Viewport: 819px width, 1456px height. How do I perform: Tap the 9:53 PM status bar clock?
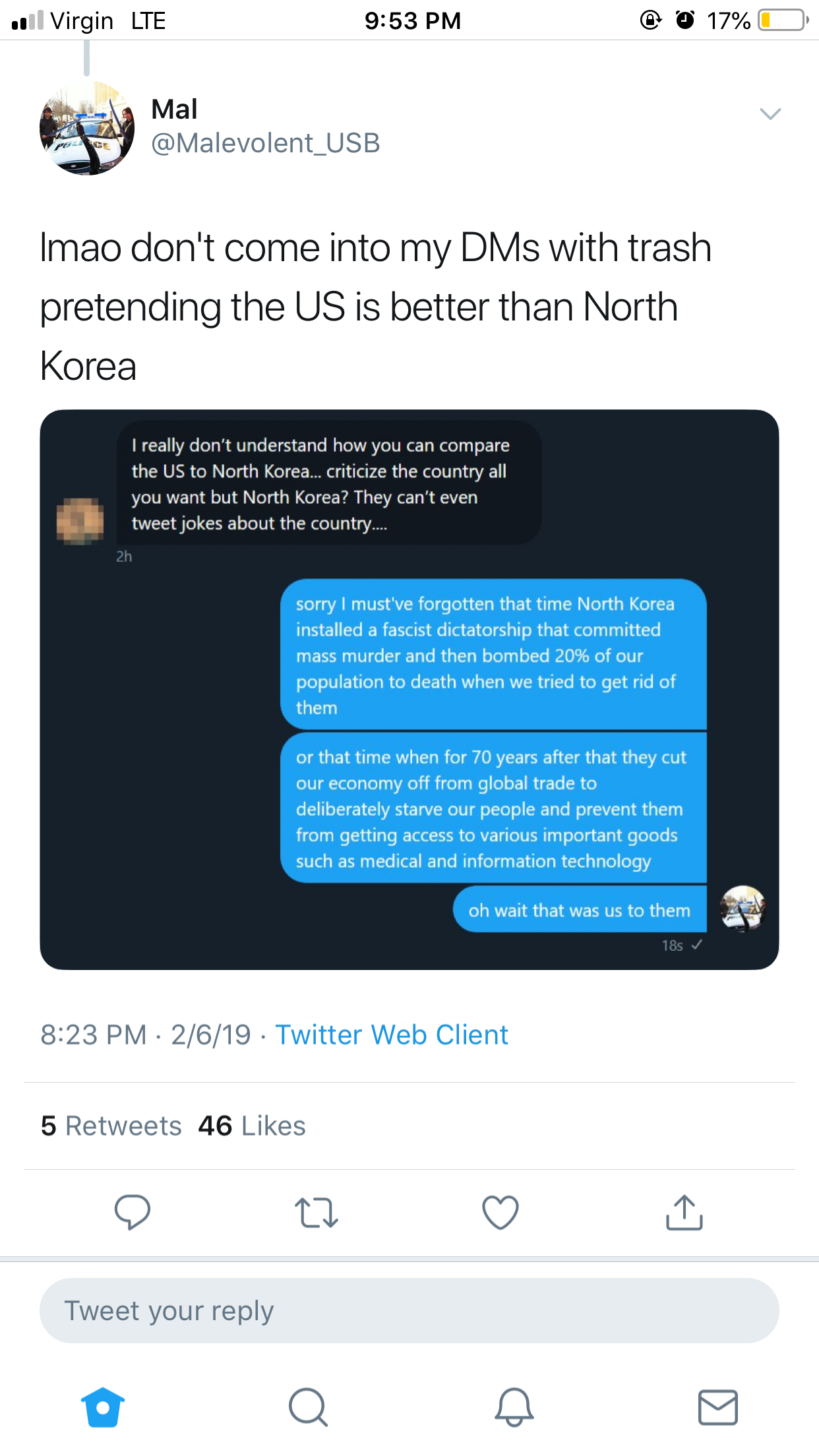[413, 20]
